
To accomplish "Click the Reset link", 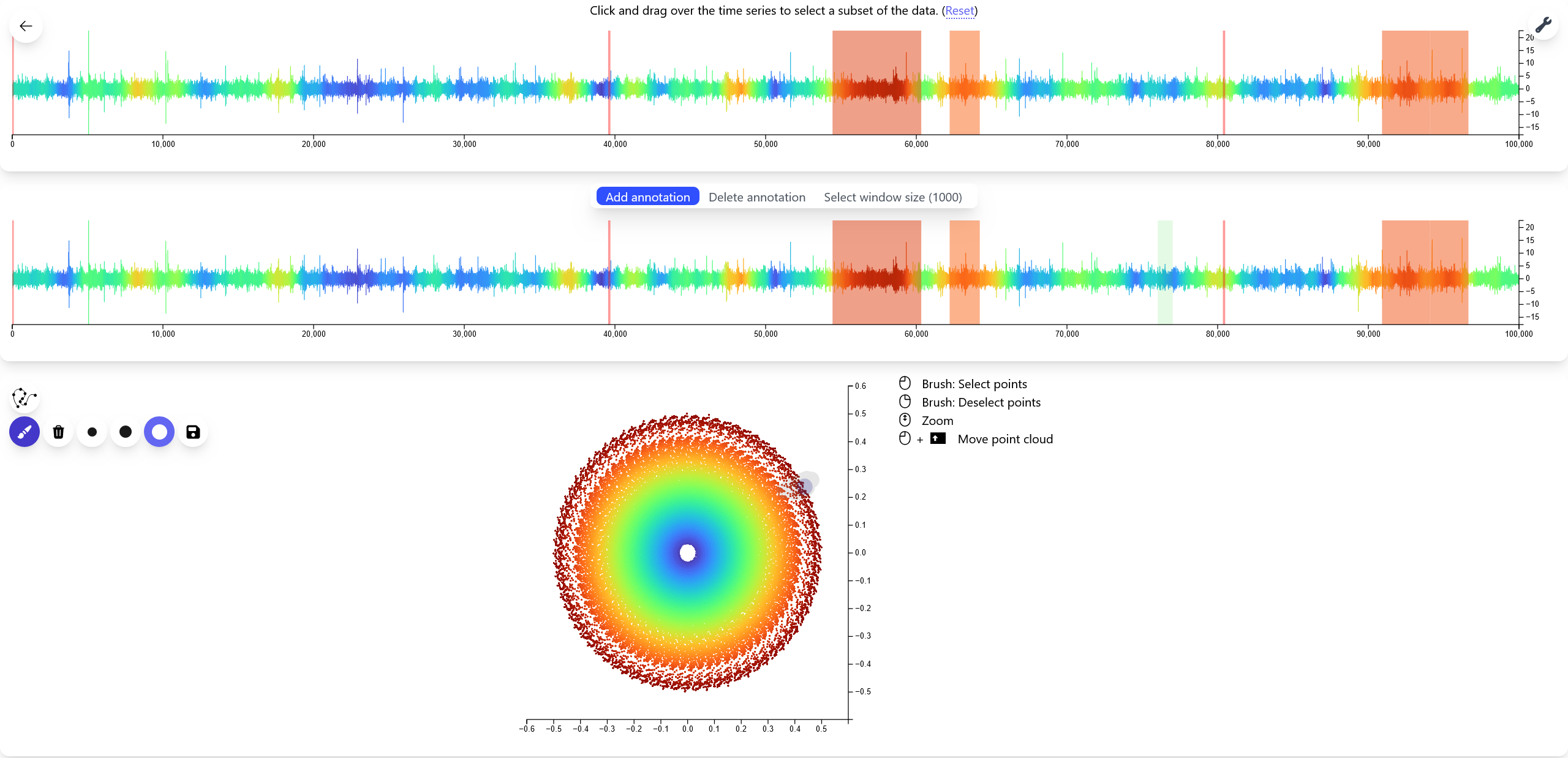I will click(x=959, y=10).
